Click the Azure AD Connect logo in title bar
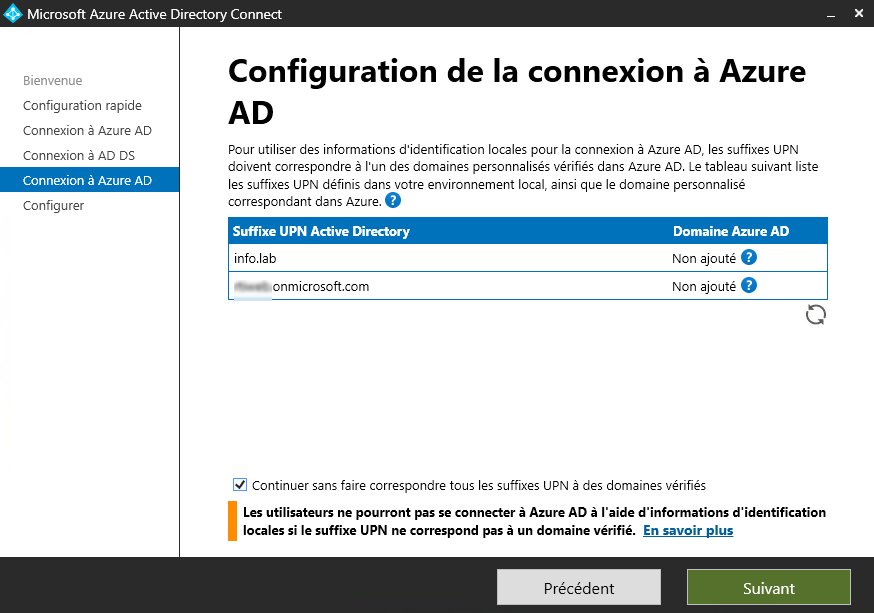 [x=12, y=13]
